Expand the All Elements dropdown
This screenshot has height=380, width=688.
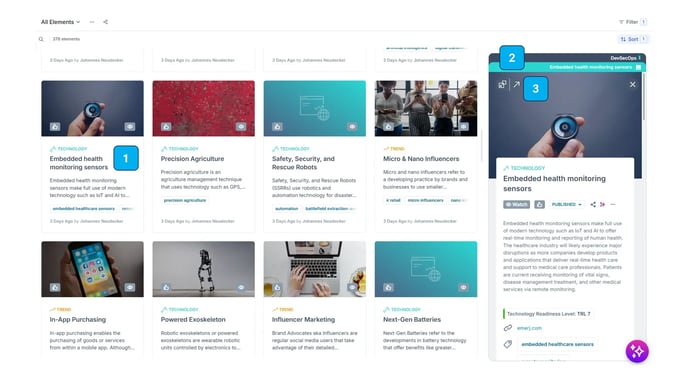[x=61, y=22]
